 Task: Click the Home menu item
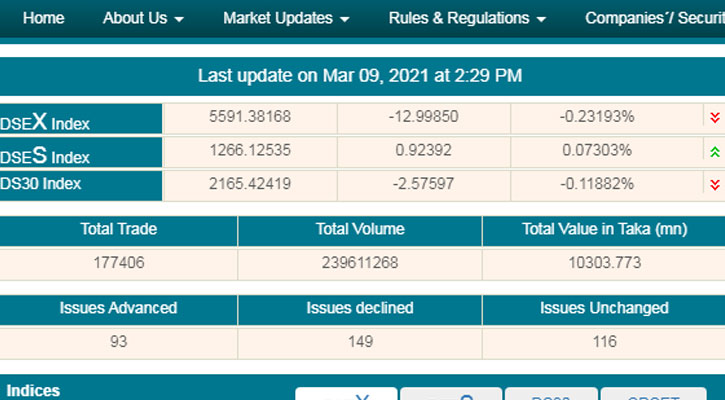tap(43, 18)
